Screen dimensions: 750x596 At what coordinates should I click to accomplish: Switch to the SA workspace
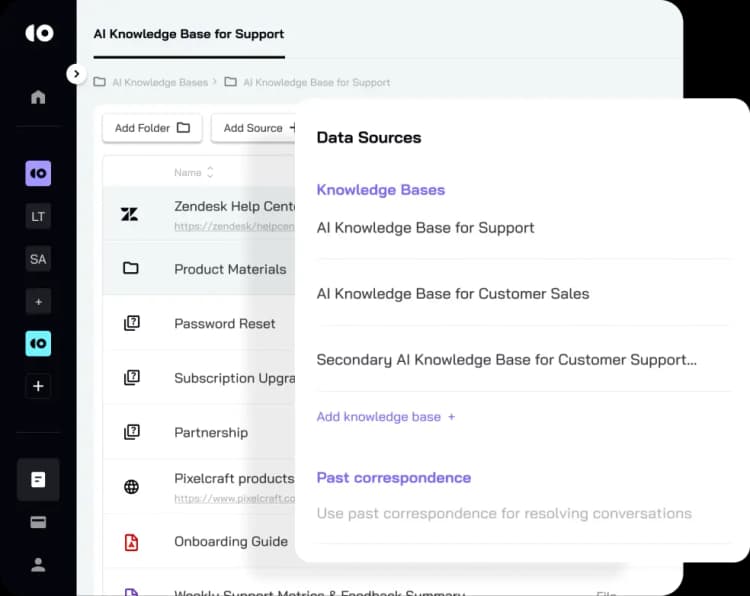(x=38, y=259)
